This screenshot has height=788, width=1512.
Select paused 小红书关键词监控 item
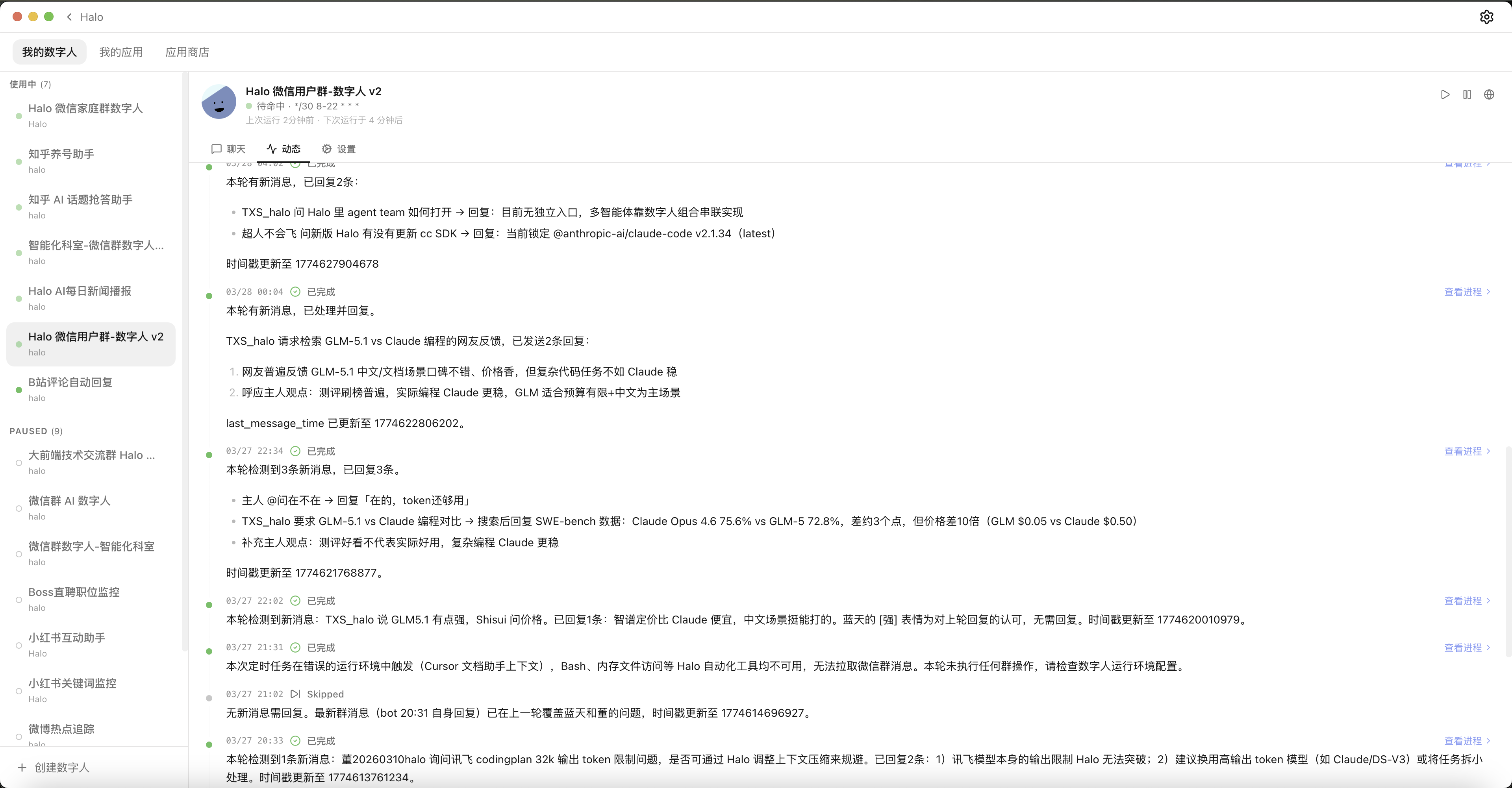coord(91,691)
